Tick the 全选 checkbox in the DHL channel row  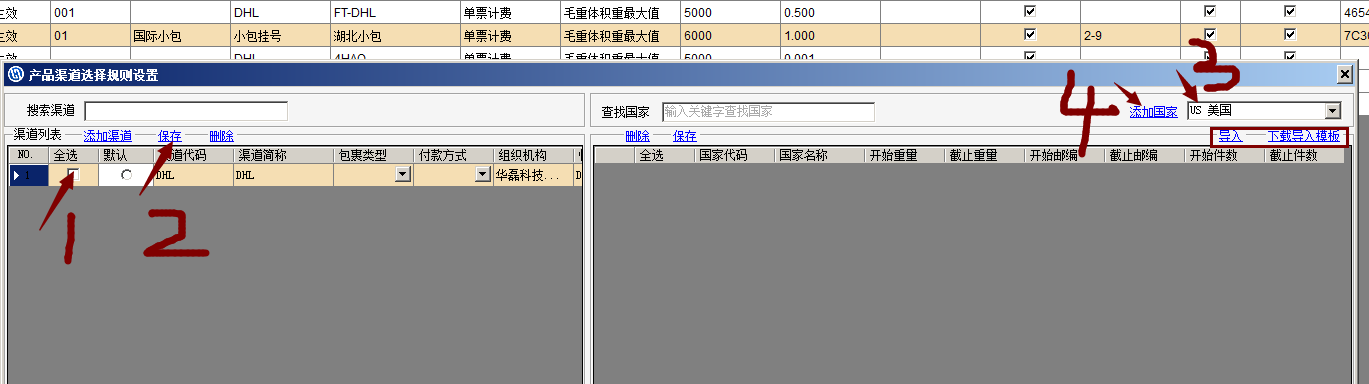coord(74,175)
